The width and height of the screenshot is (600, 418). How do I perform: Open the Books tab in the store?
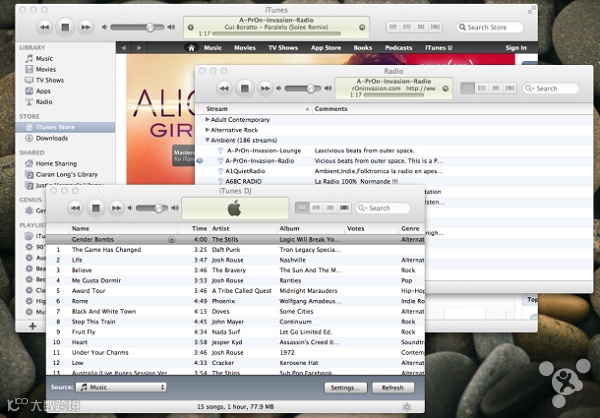[x=363, y=48]
